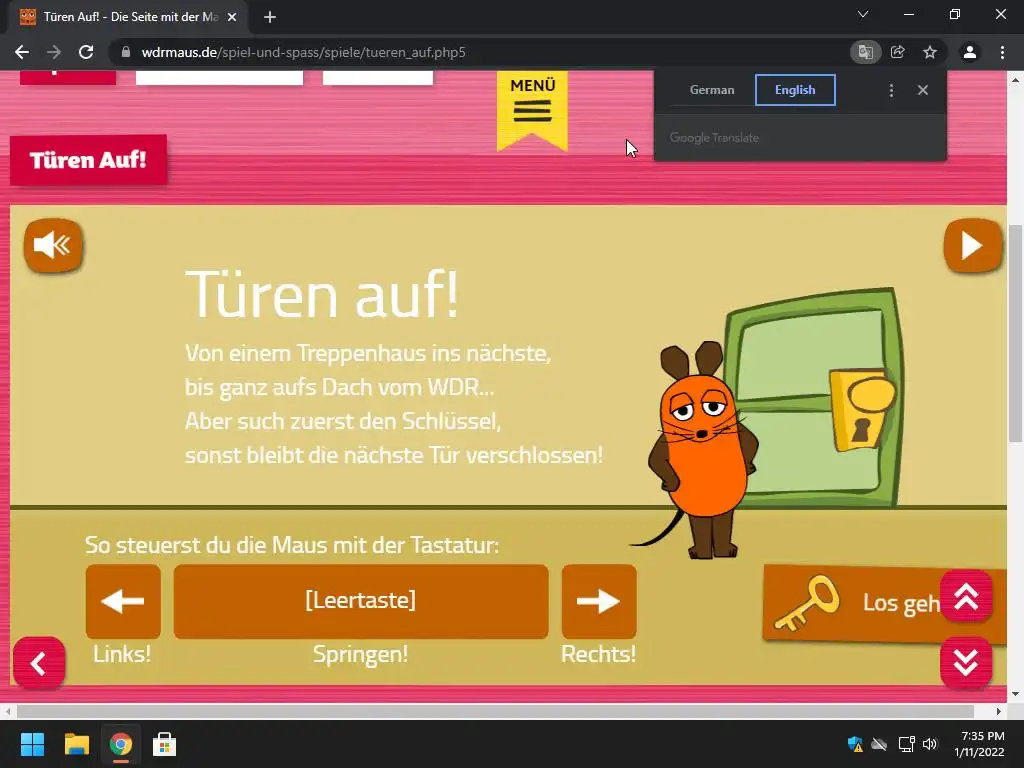Open Chrome profile icon

click(970, 52)
